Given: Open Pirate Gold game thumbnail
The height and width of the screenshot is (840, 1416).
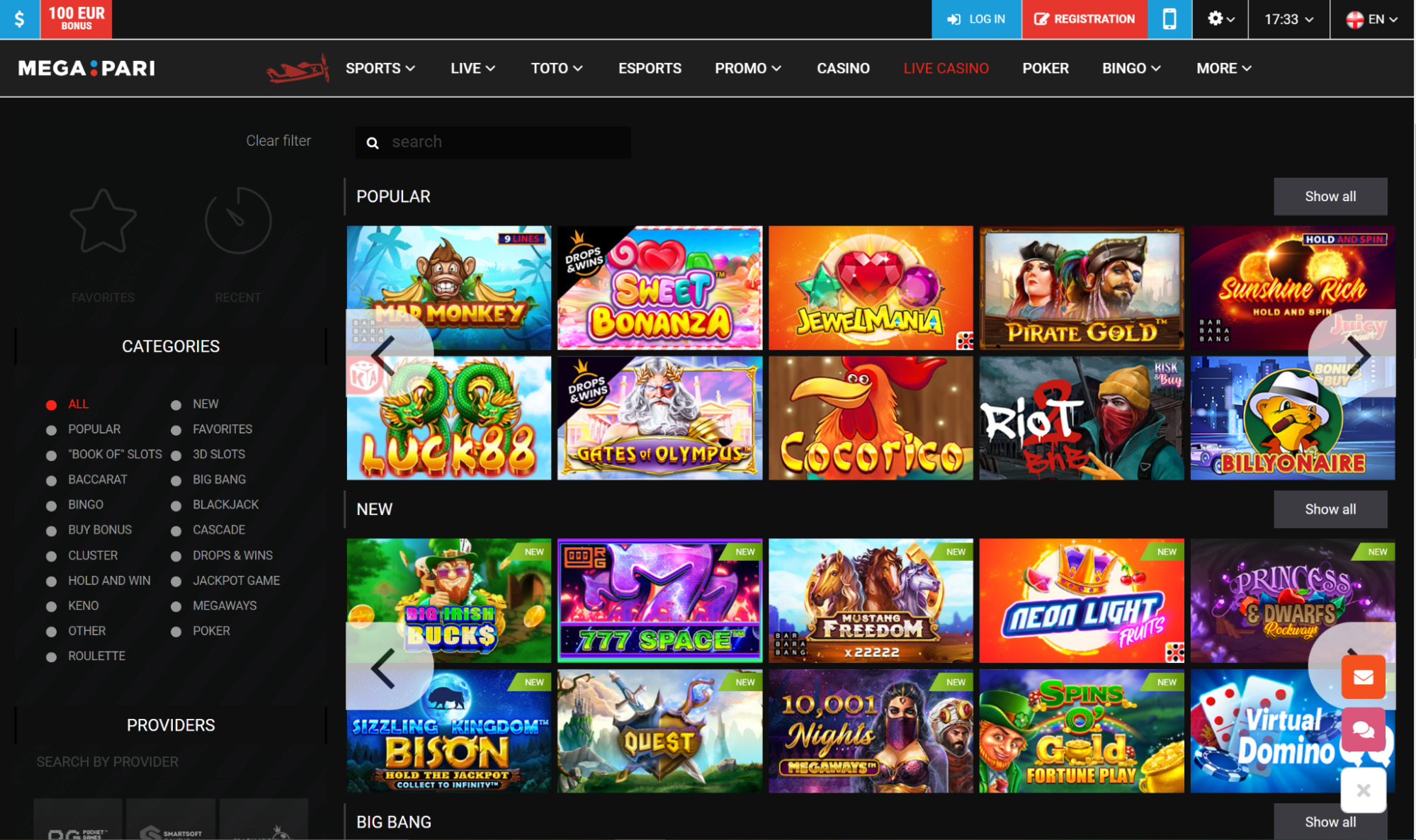Looking at the screenshot, I should coord(1082,288).
